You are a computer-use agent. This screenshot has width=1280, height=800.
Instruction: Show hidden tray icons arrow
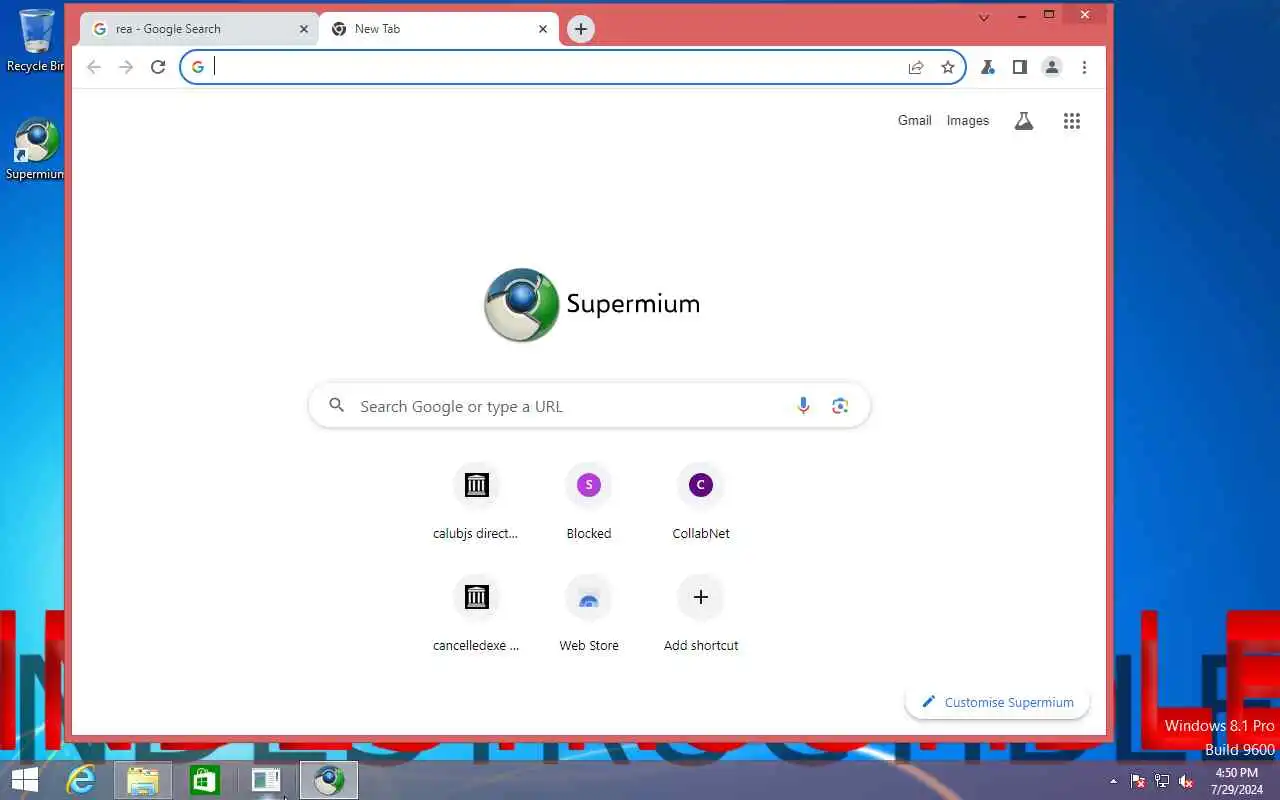1113,781
